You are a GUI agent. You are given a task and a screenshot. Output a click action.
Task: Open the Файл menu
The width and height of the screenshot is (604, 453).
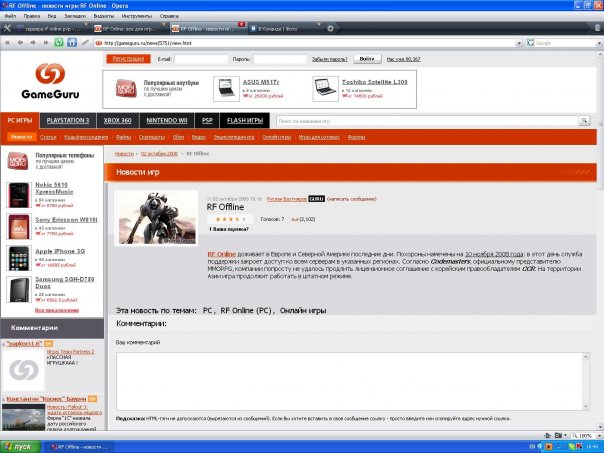[x=10, y=16]
